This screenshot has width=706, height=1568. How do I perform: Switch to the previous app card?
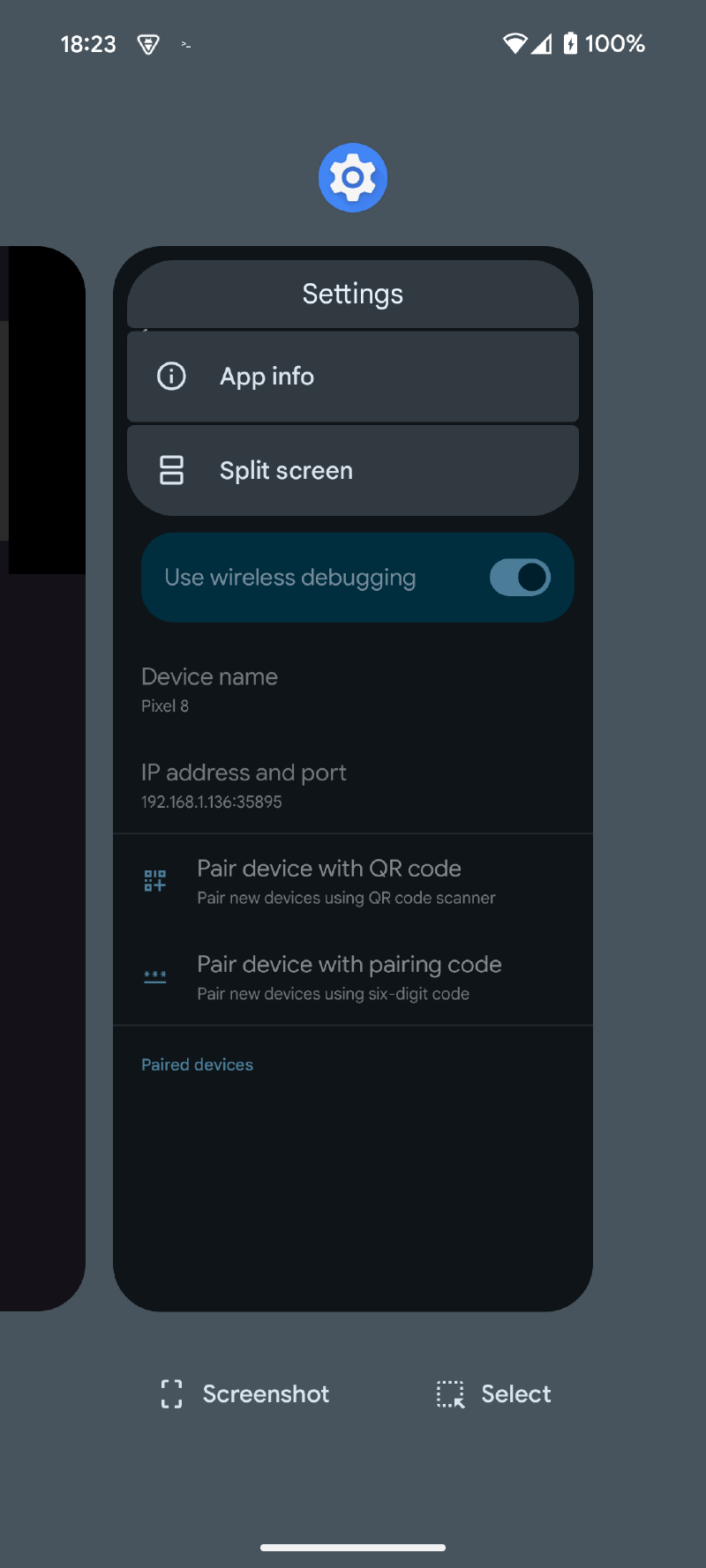pos(42,776)
